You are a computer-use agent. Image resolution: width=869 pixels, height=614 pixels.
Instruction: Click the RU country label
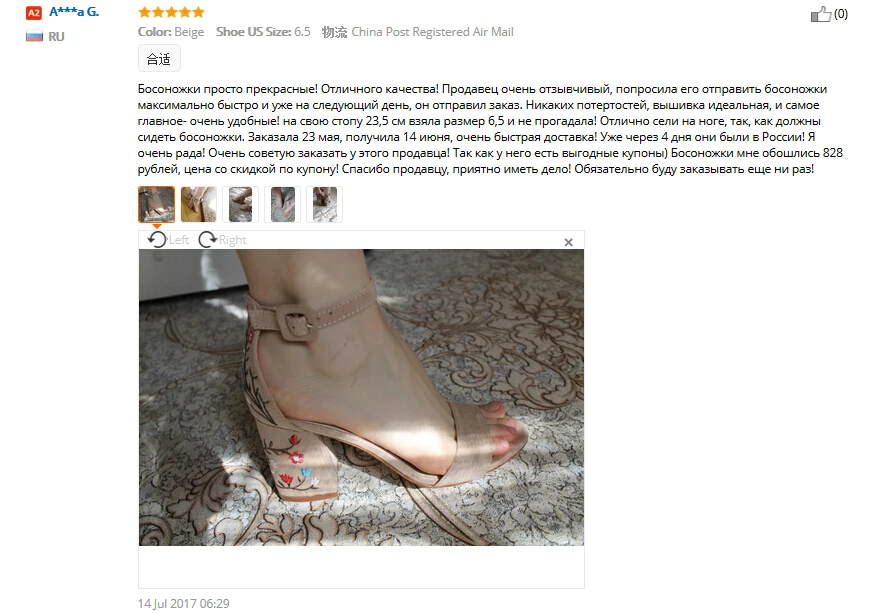[x=56, y=37]
